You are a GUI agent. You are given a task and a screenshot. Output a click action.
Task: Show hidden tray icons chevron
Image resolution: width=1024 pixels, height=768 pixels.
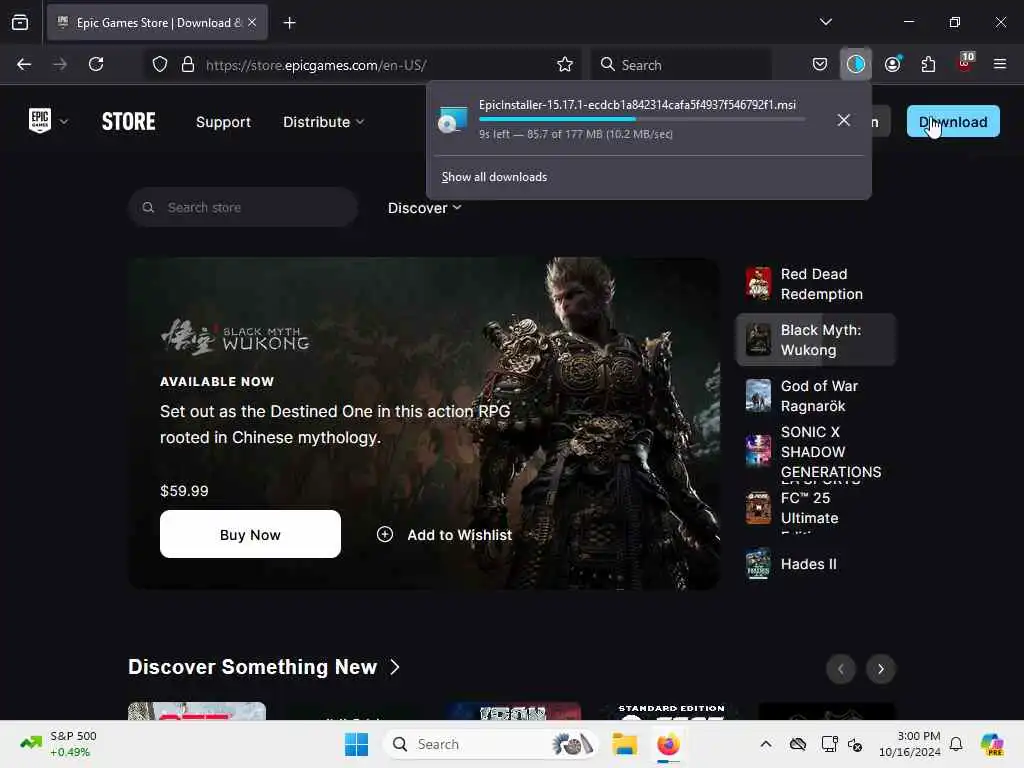tap(765, 744)
